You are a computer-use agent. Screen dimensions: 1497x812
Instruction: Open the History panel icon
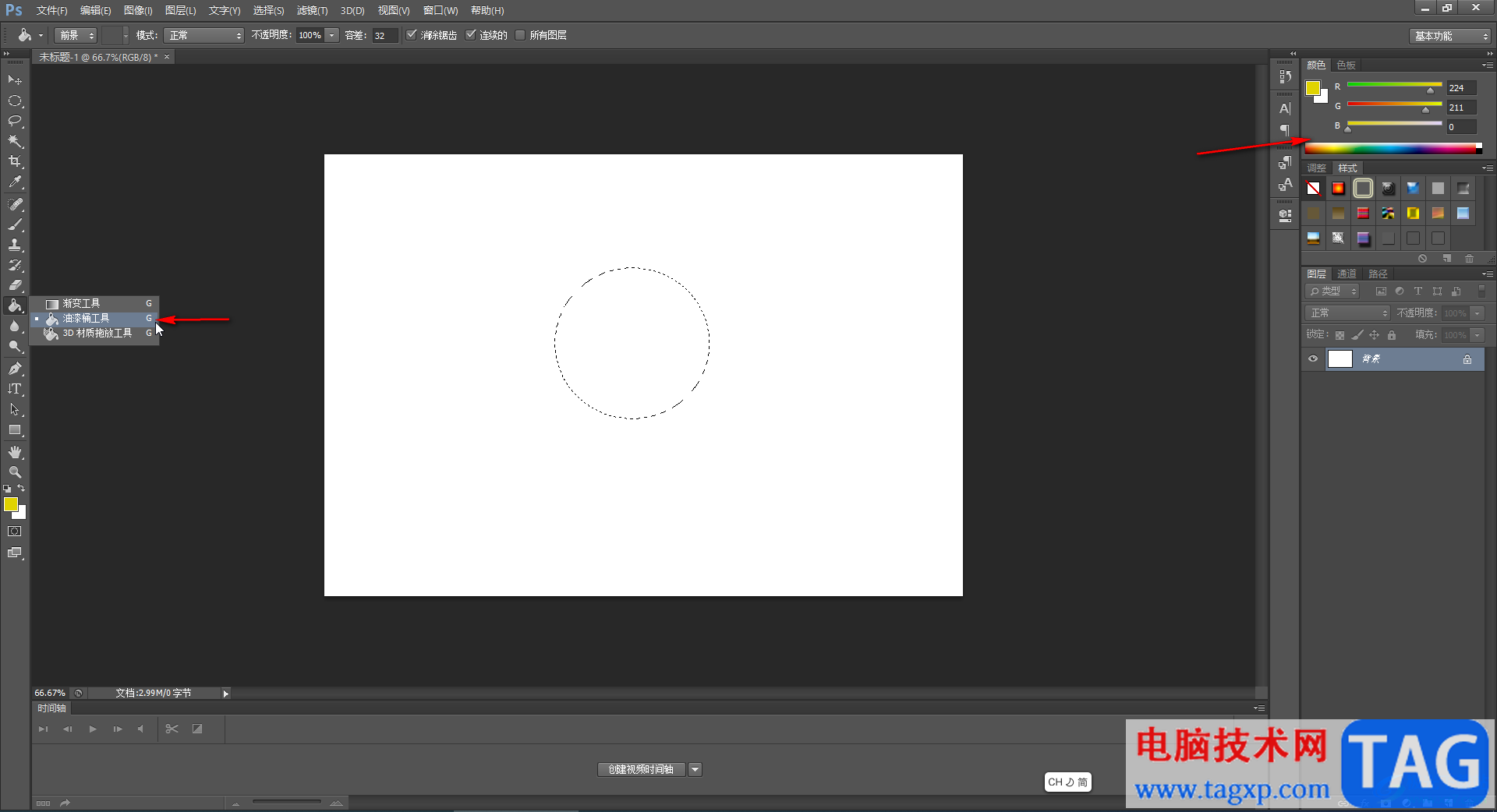1285,77
